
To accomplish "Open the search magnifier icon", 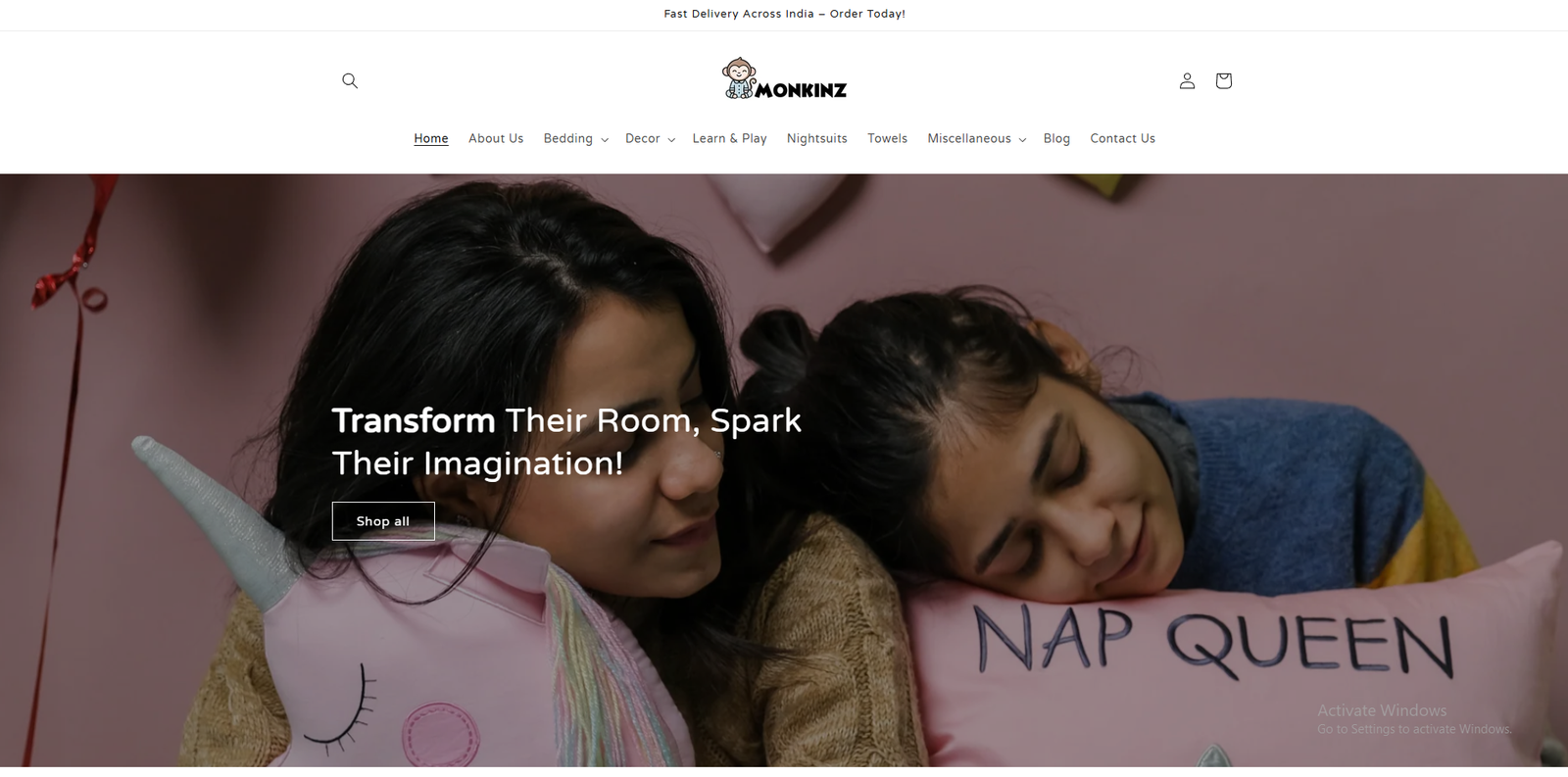I will [x=350, y=80].
